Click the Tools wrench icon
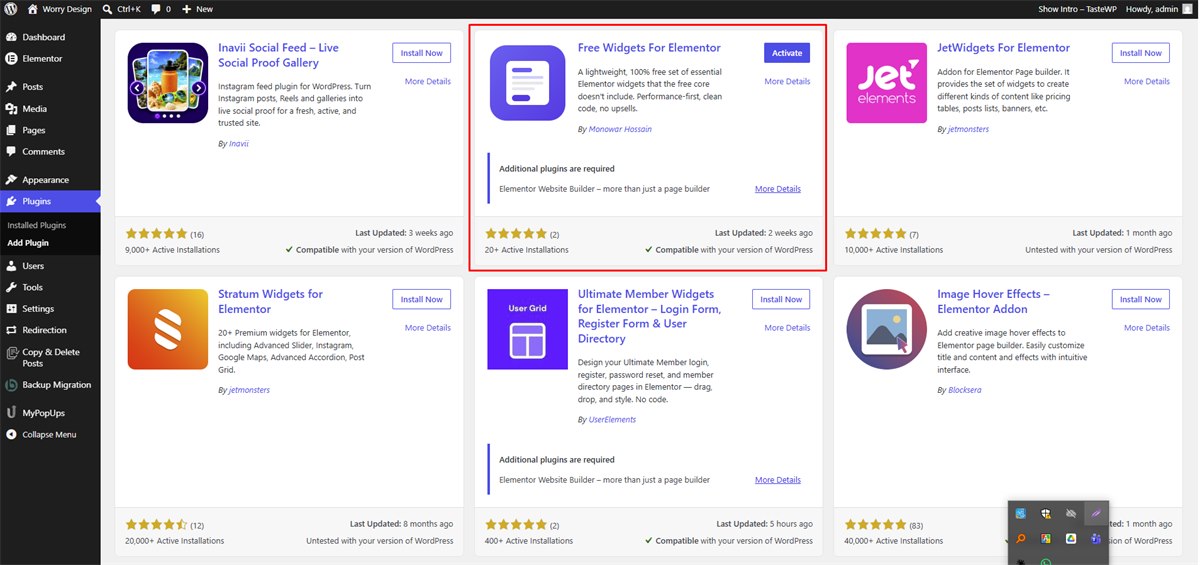 point(11,287)
